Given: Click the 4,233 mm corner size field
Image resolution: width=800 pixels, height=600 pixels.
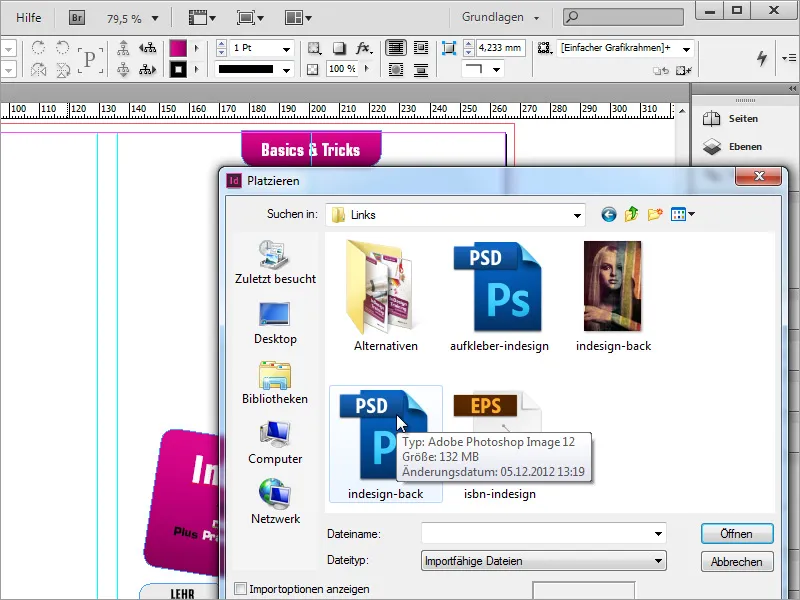Looking at the screenshot, I should pos(501,48).
